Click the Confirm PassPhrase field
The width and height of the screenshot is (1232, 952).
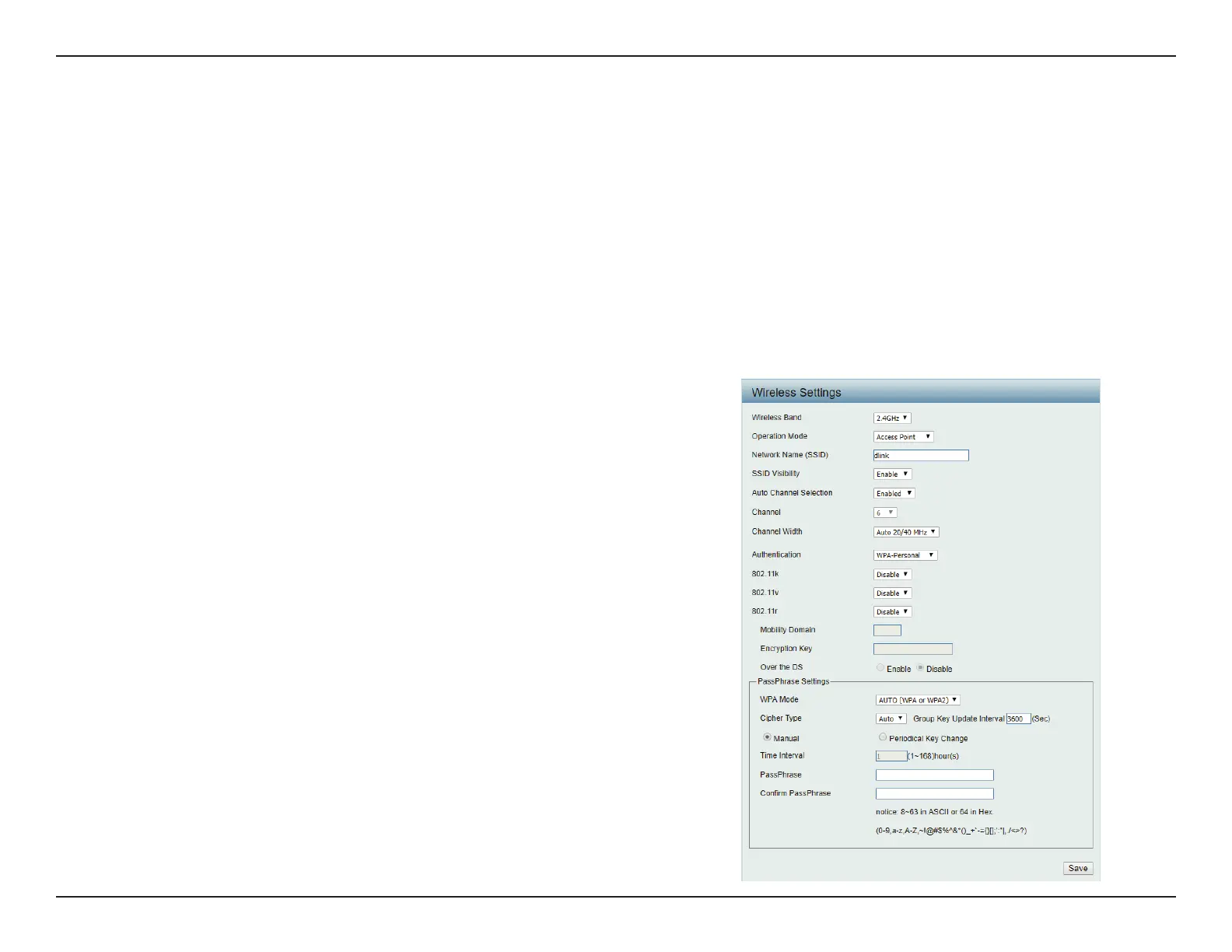tap(935, 793)
